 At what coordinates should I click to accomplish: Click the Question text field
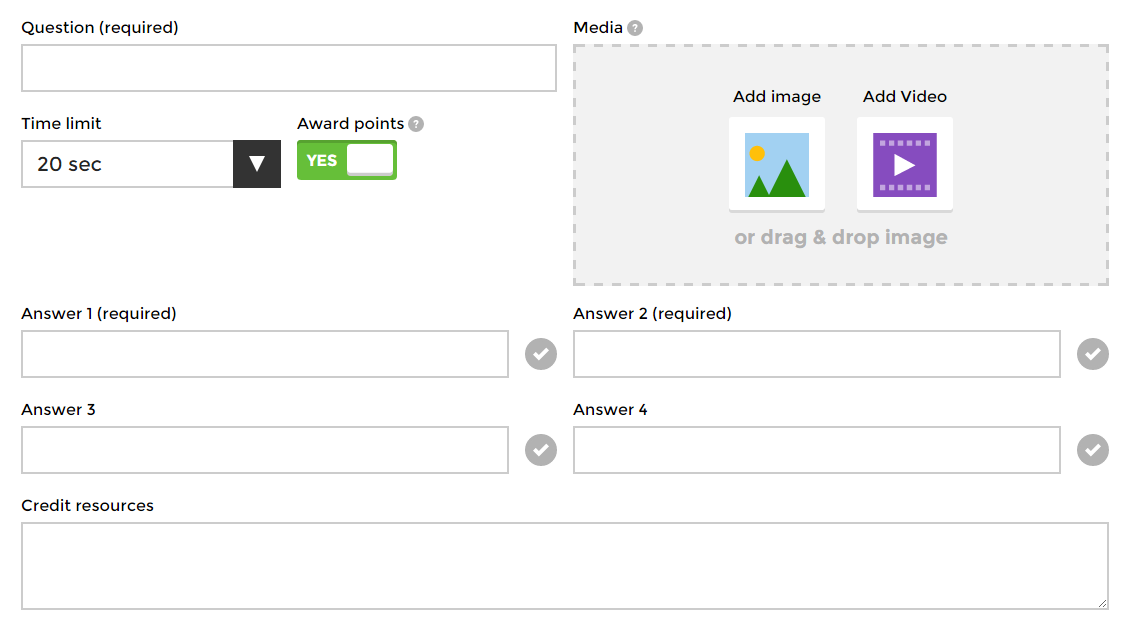(x=289, y=68)
